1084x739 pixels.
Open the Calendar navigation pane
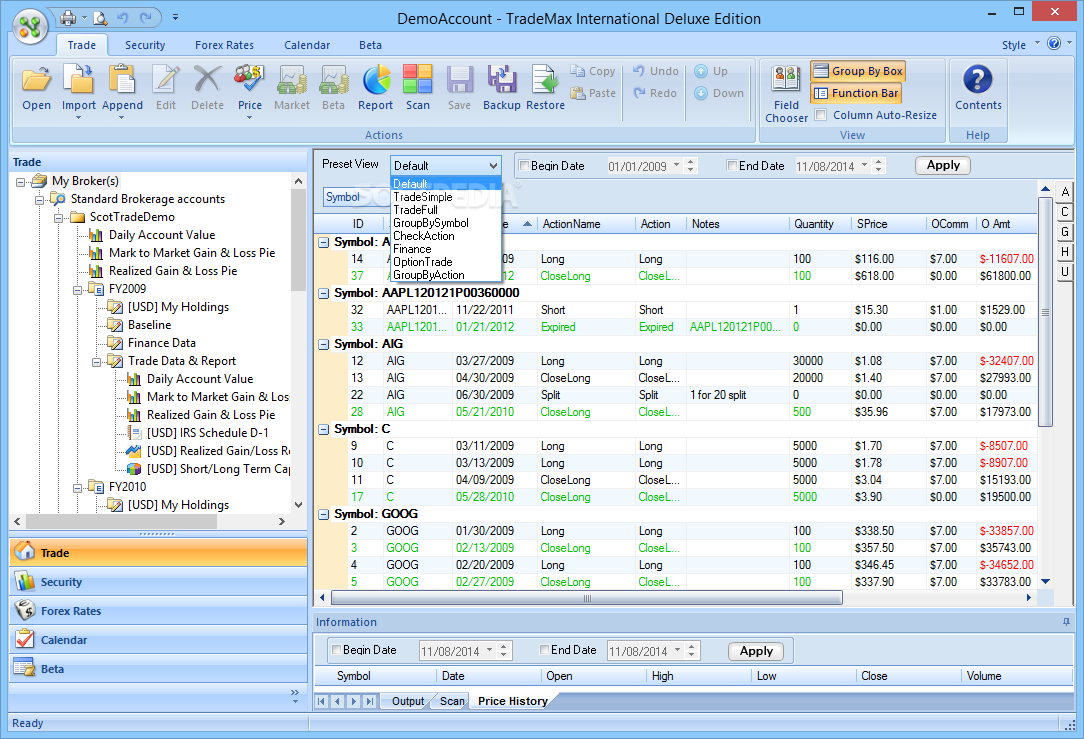click(x=158, y=640)
